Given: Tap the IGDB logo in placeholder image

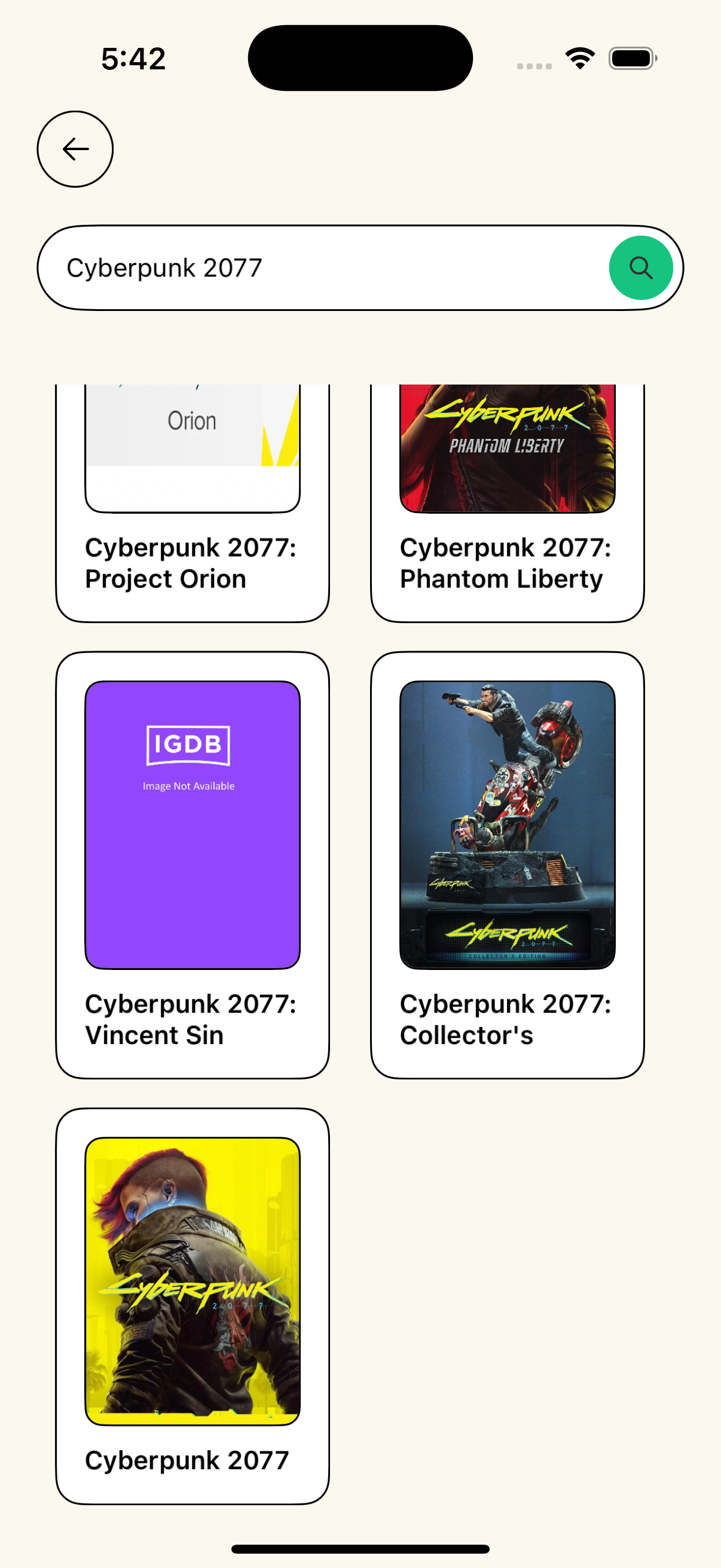Looking at the screenshot, I should pyautogui.click(x=188, y=745).
